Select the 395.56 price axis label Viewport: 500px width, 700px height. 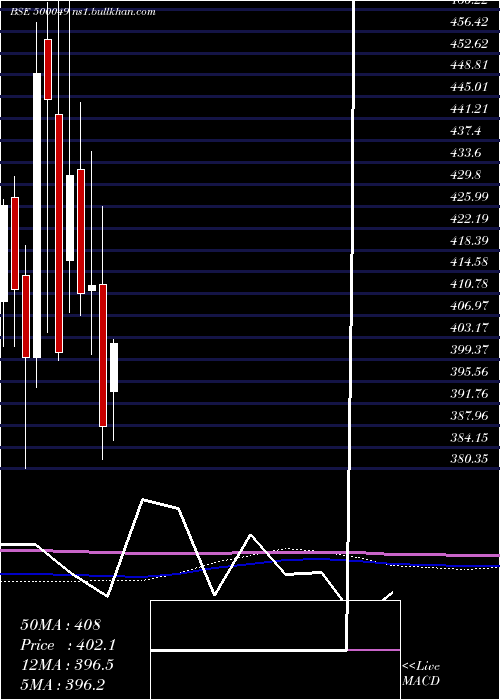(x=469, y=371)
